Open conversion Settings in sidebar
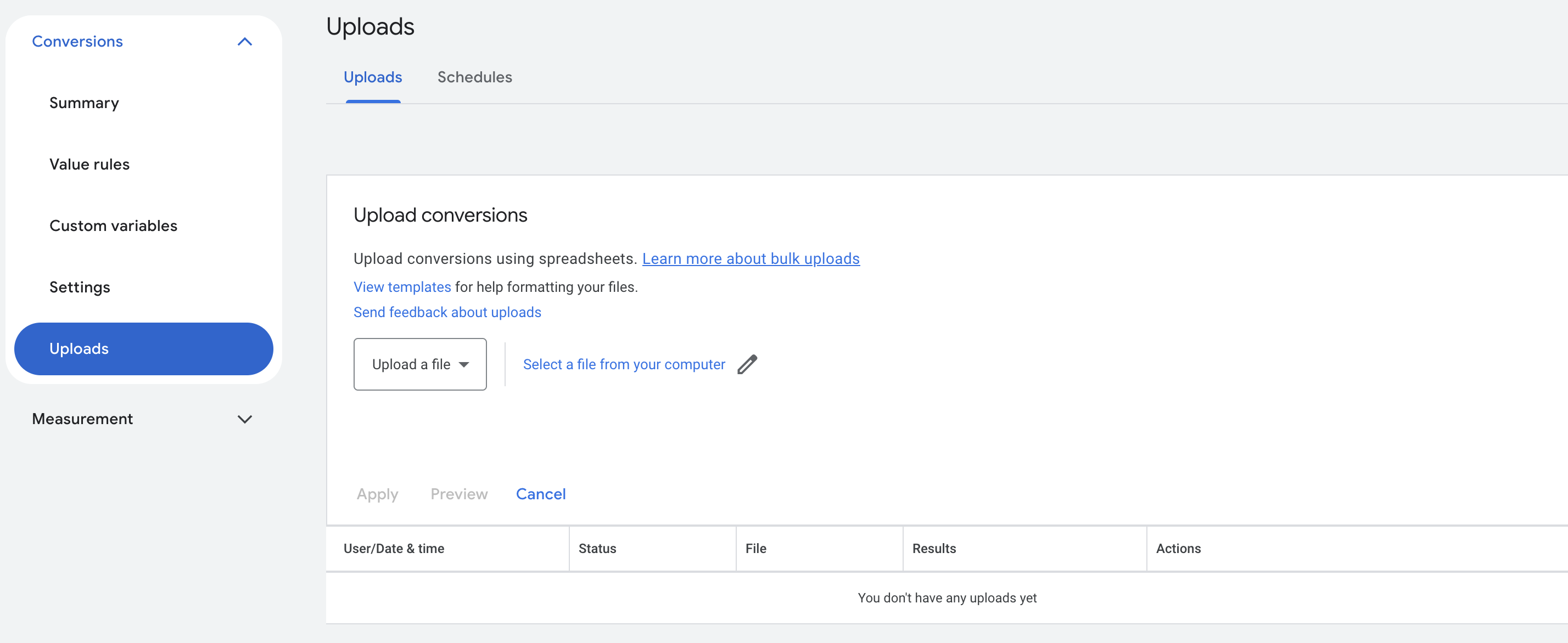The image size is (1568, 643). [x=80, y=287]
